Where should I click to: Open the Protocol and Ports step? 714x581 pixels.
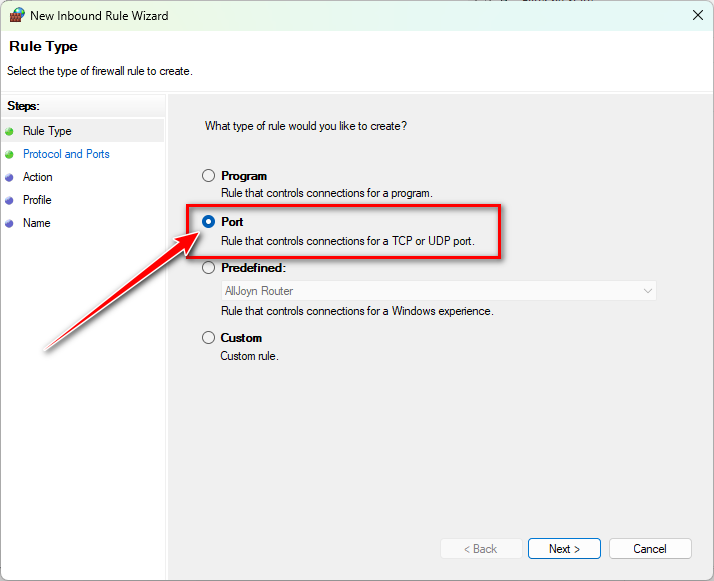(x=66, y=154)
